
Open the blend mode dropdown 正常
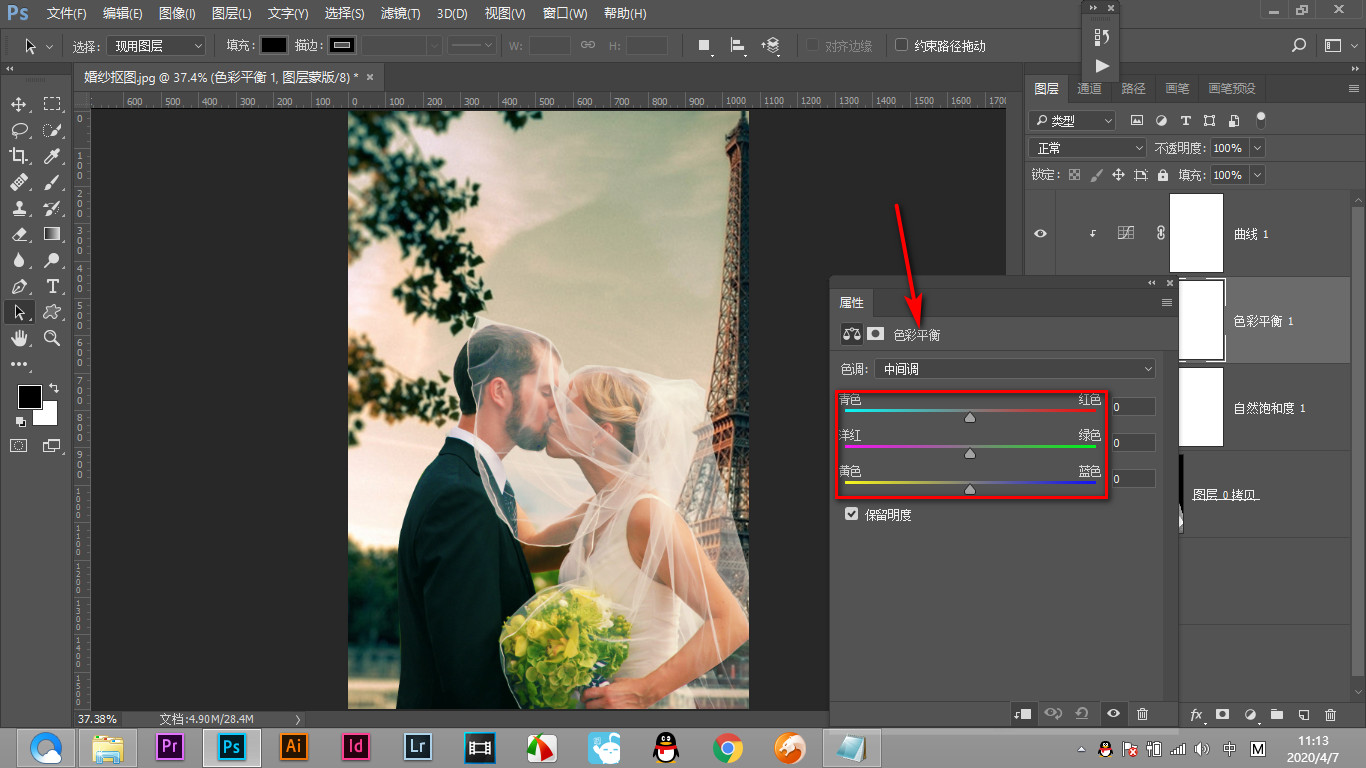tap(1087, 148)
